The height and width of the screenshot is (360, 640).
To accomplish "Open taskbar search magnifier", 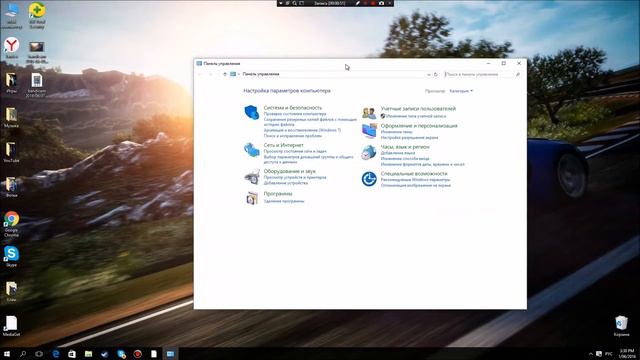I will click(x=23, y=354).
